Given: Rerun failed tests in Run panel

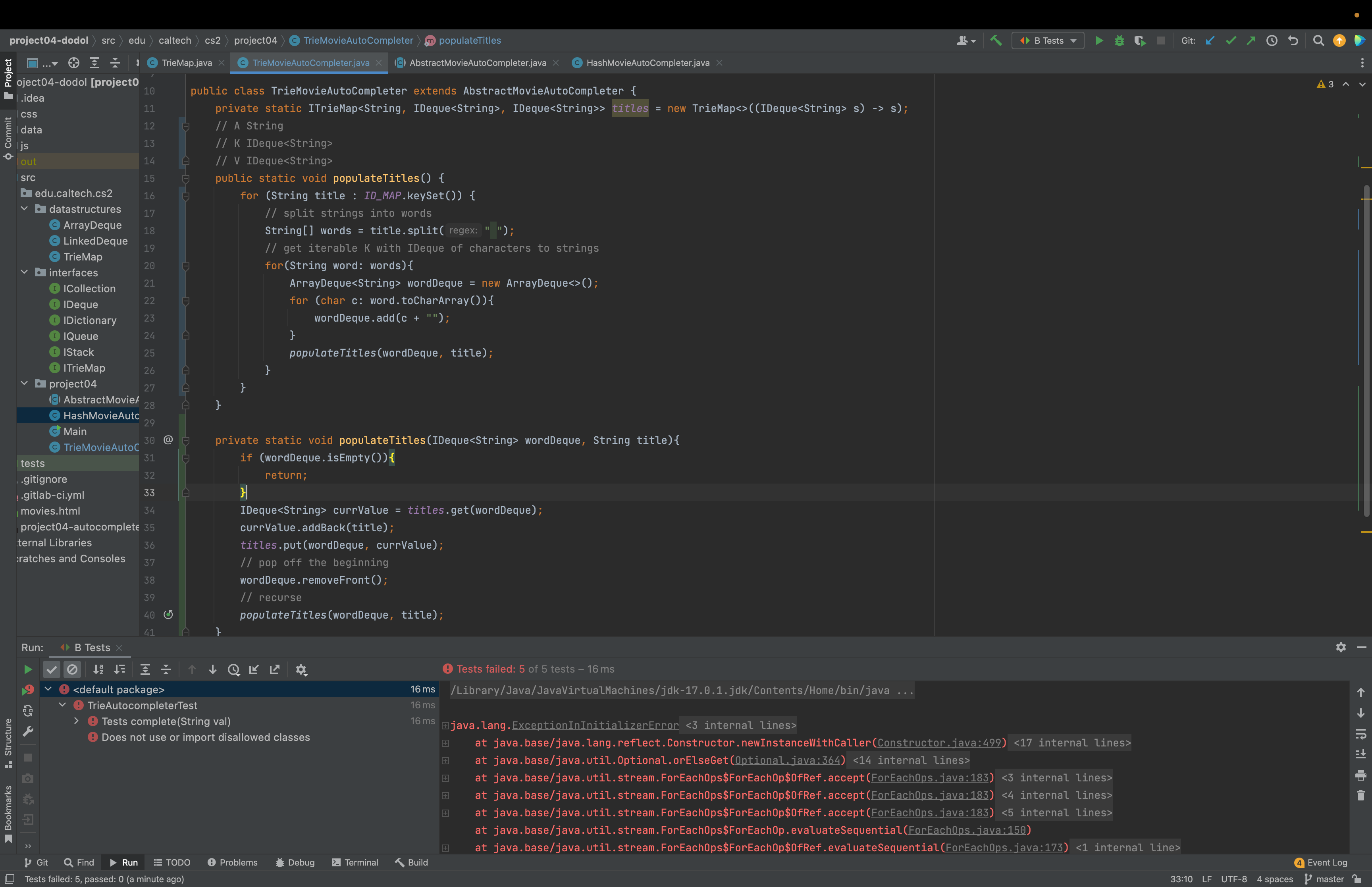Looking at the screenshot, I should [x=28, y=689].
